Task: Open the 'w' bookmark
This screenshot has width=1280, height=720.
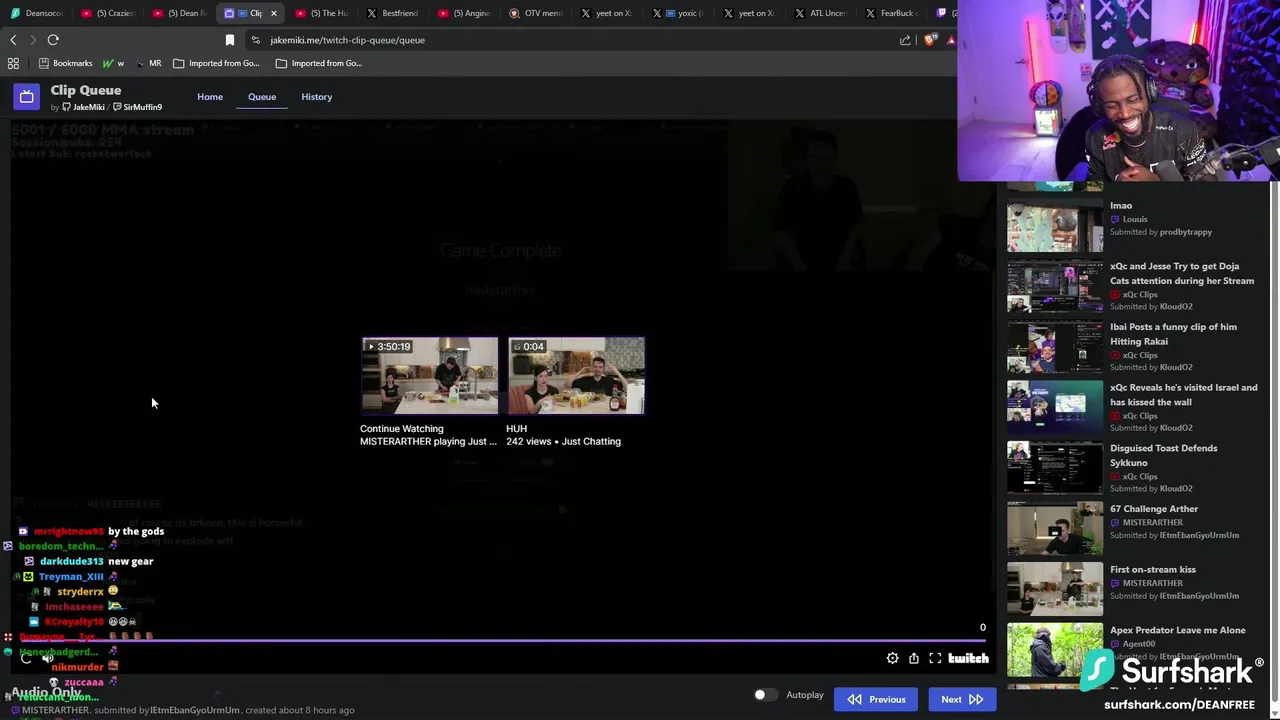Action: (113, 63)
